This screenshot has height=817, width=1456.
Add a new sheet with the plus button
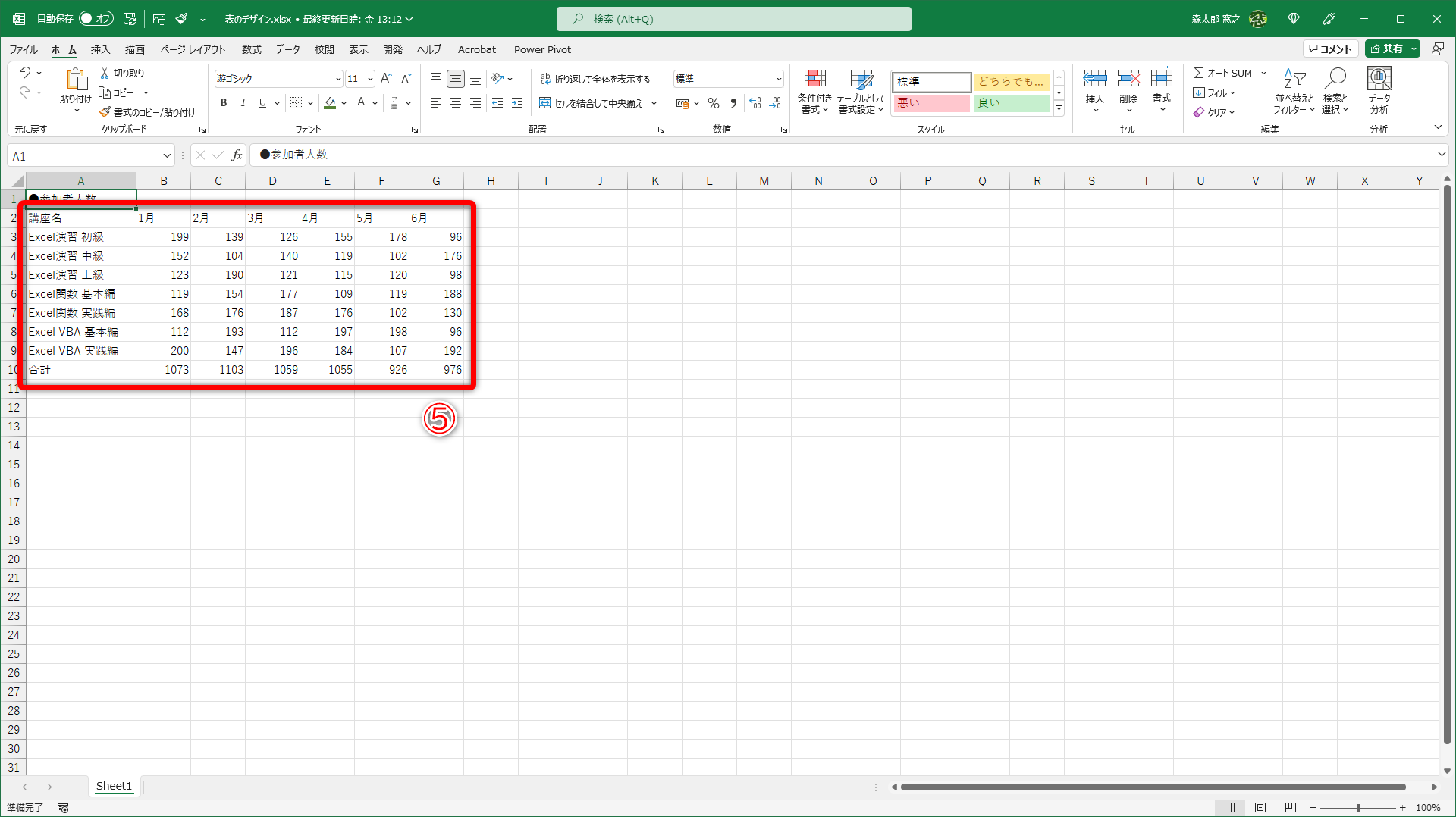[x=180, y=787]
